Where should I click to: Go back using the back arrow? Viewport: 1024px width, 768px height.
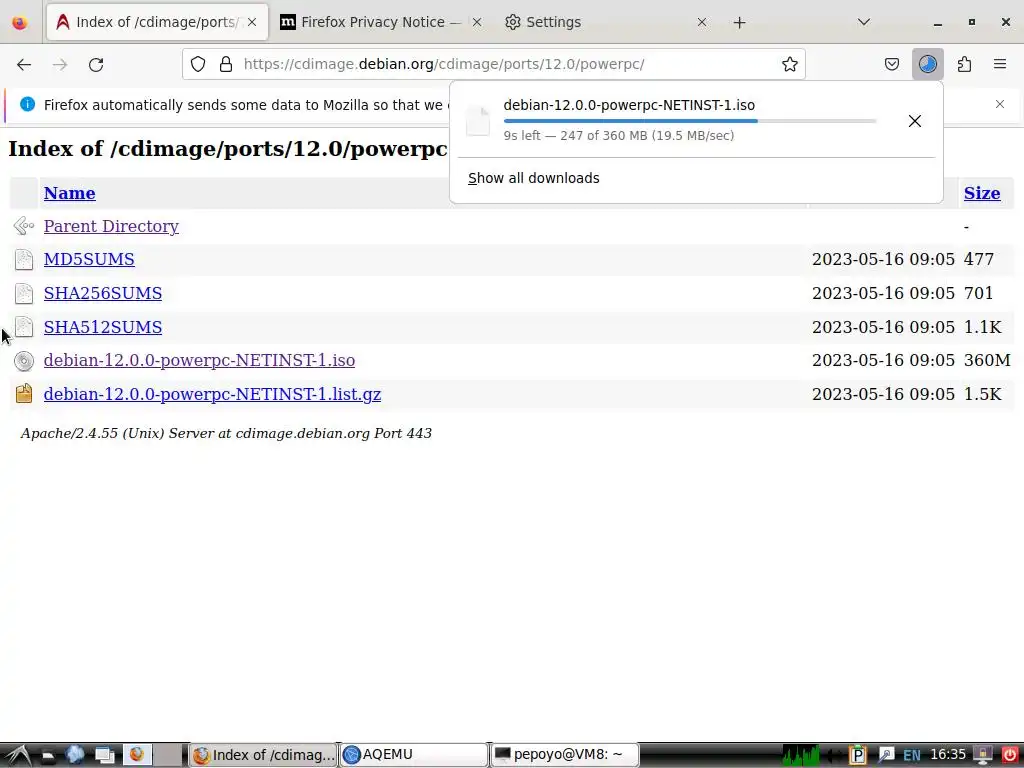[x=24, y=64]
